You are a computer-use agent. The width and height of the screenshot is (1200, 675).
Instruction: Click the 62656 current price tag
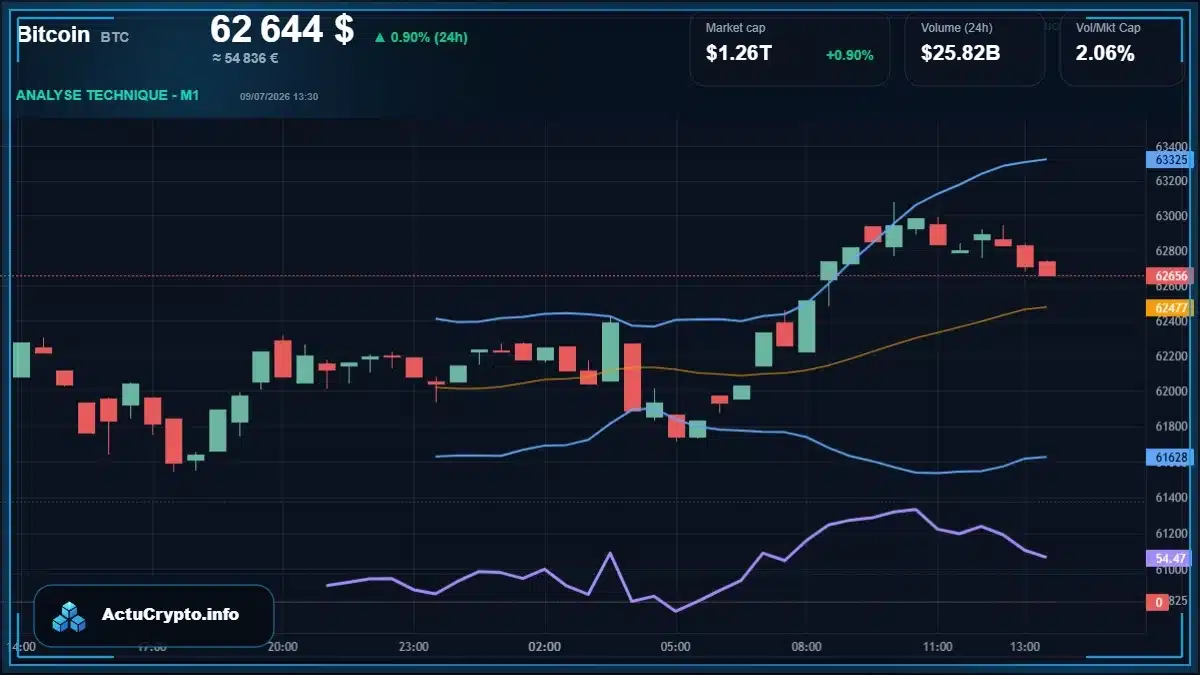click(1170, 276)
